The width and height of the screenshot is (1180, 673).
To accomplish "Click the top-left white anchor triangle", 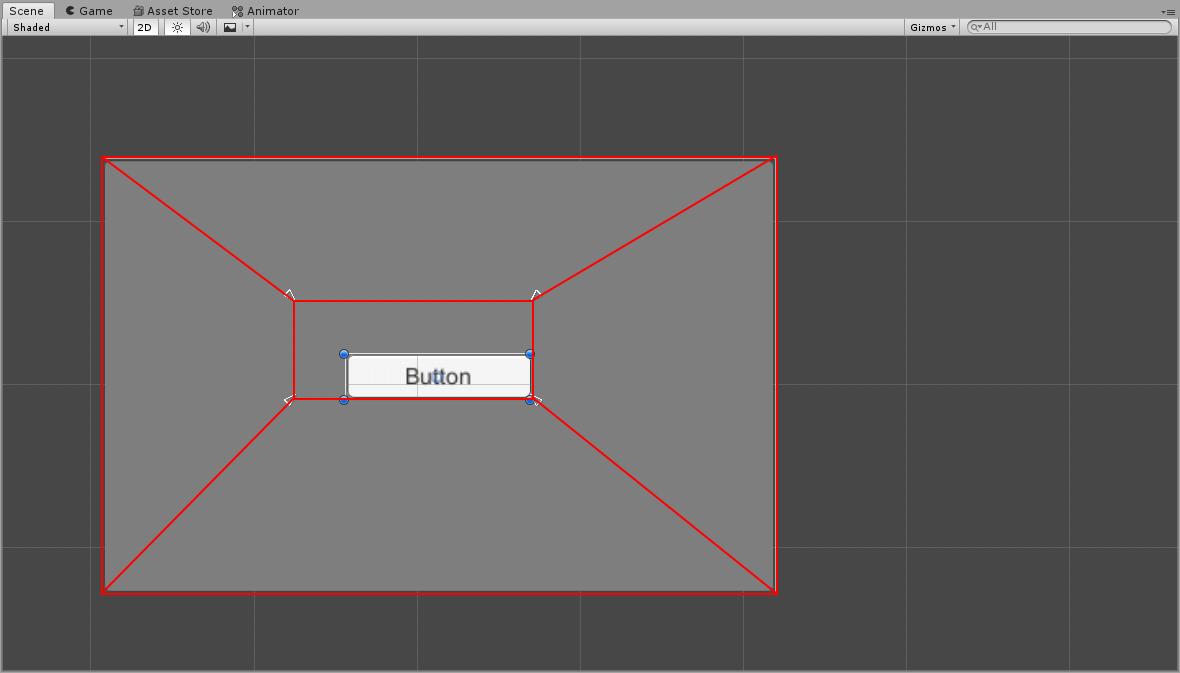I will (x=290, y=295).
